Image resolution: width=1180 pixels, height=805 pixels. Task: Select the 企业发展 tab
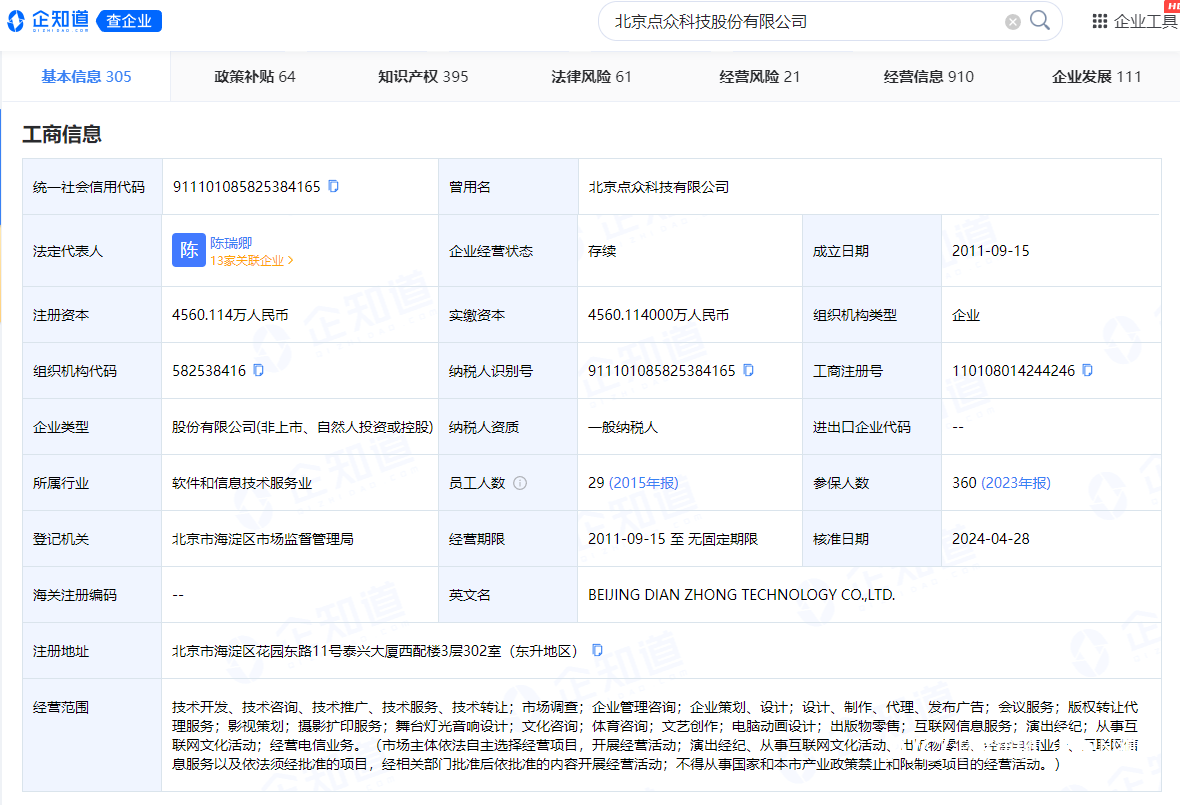coord(1096,77)
